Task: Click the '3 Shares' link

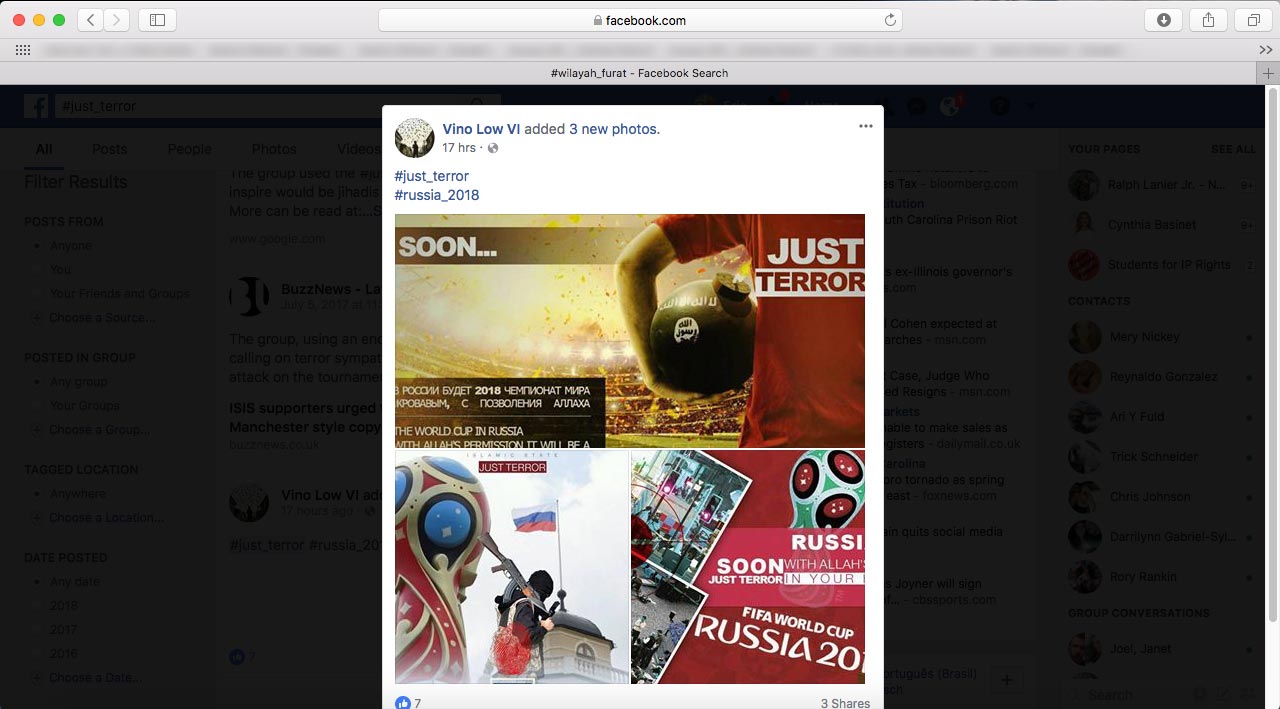Action: pos(845,703)
